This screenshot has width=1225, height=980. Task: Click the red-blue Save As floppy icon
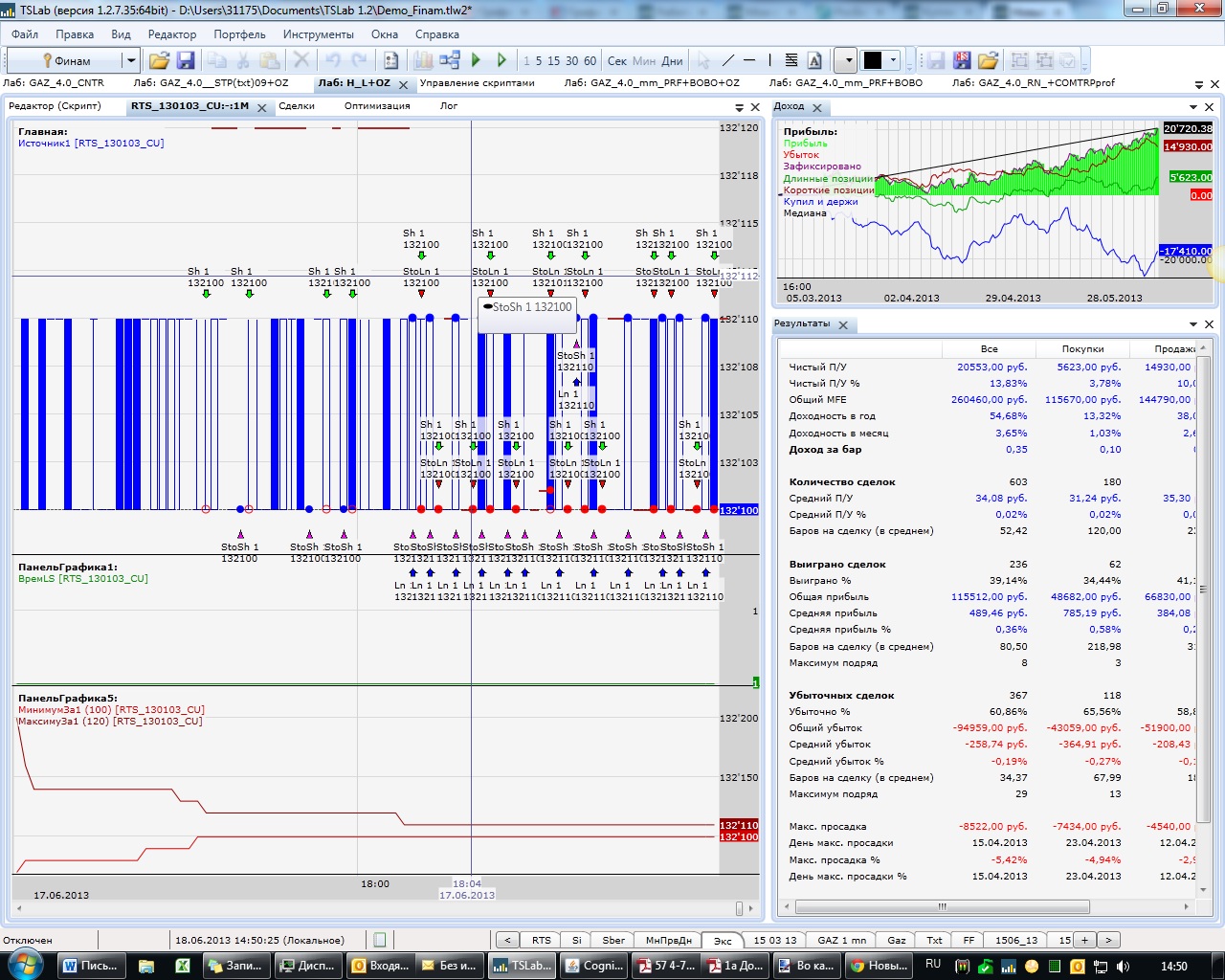click(x=962, y=60)
